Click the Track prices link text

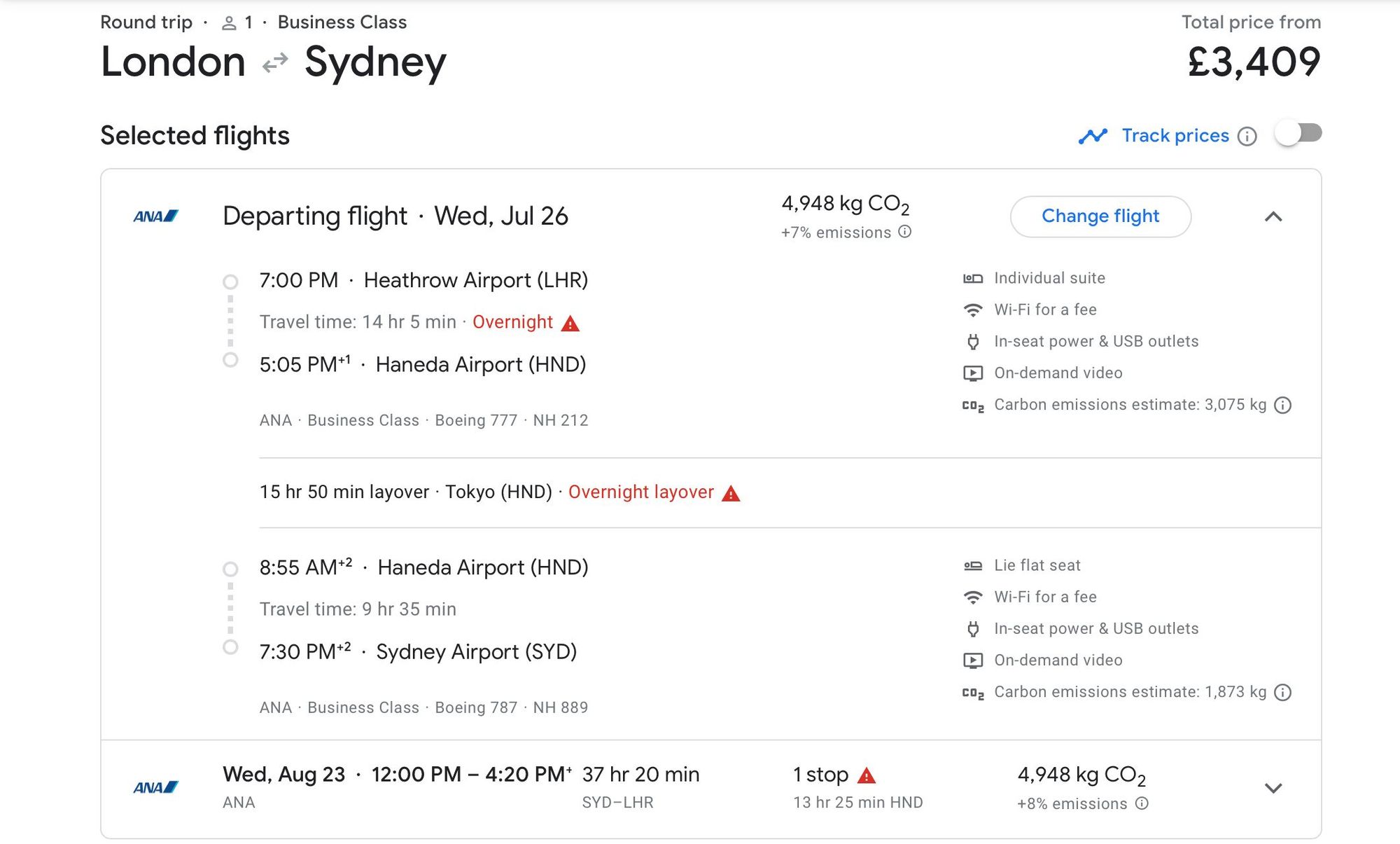click(1175, 135)
